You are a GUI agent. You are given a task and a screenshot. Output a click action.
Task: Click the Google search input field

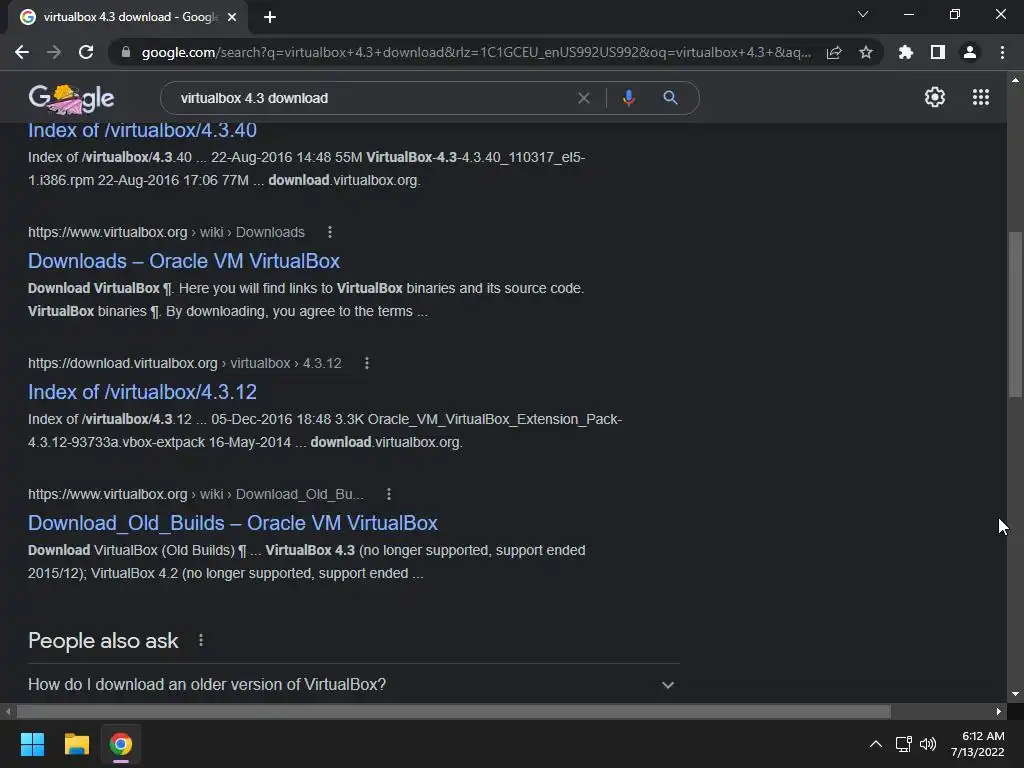[x=376, y=98]
